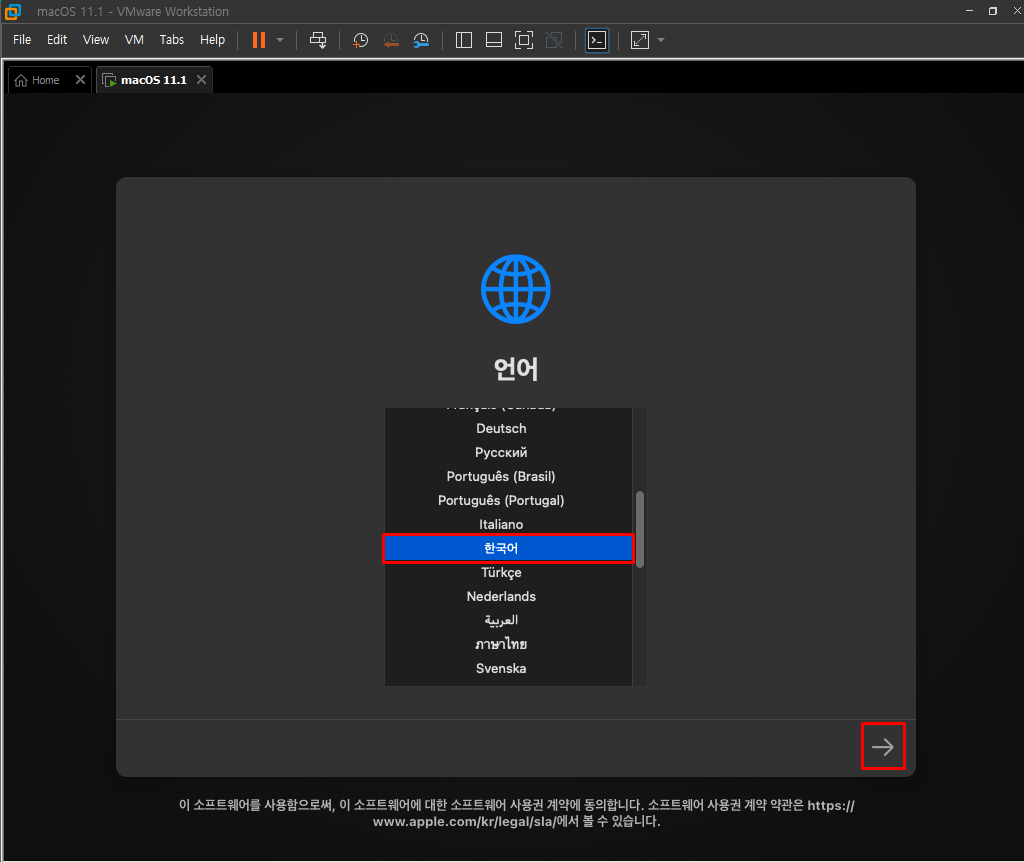The image size is (1024, 862).
Task: Close the macOS 11.1 tab
Action: (x=202, y=79)
